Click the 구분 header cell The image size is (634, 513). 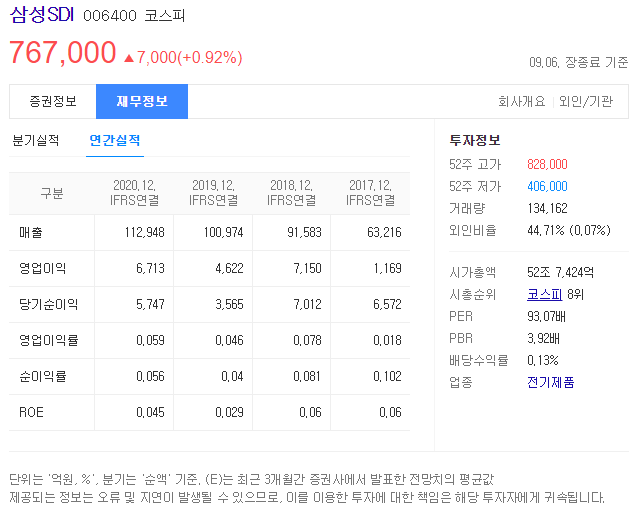52,193
